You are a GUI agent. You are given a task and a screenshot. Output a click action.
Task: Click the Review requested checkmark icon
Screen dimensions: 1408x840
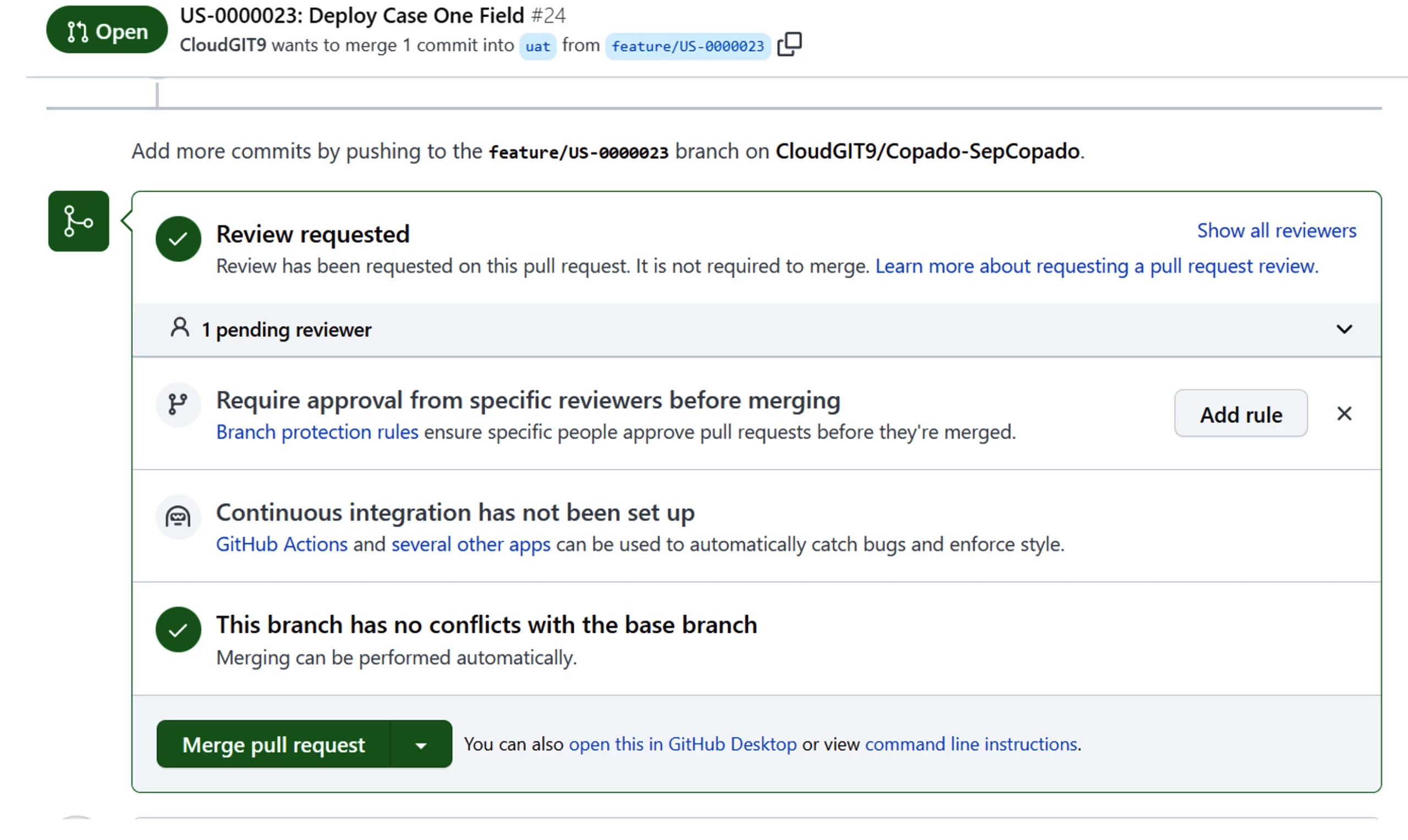178,238
